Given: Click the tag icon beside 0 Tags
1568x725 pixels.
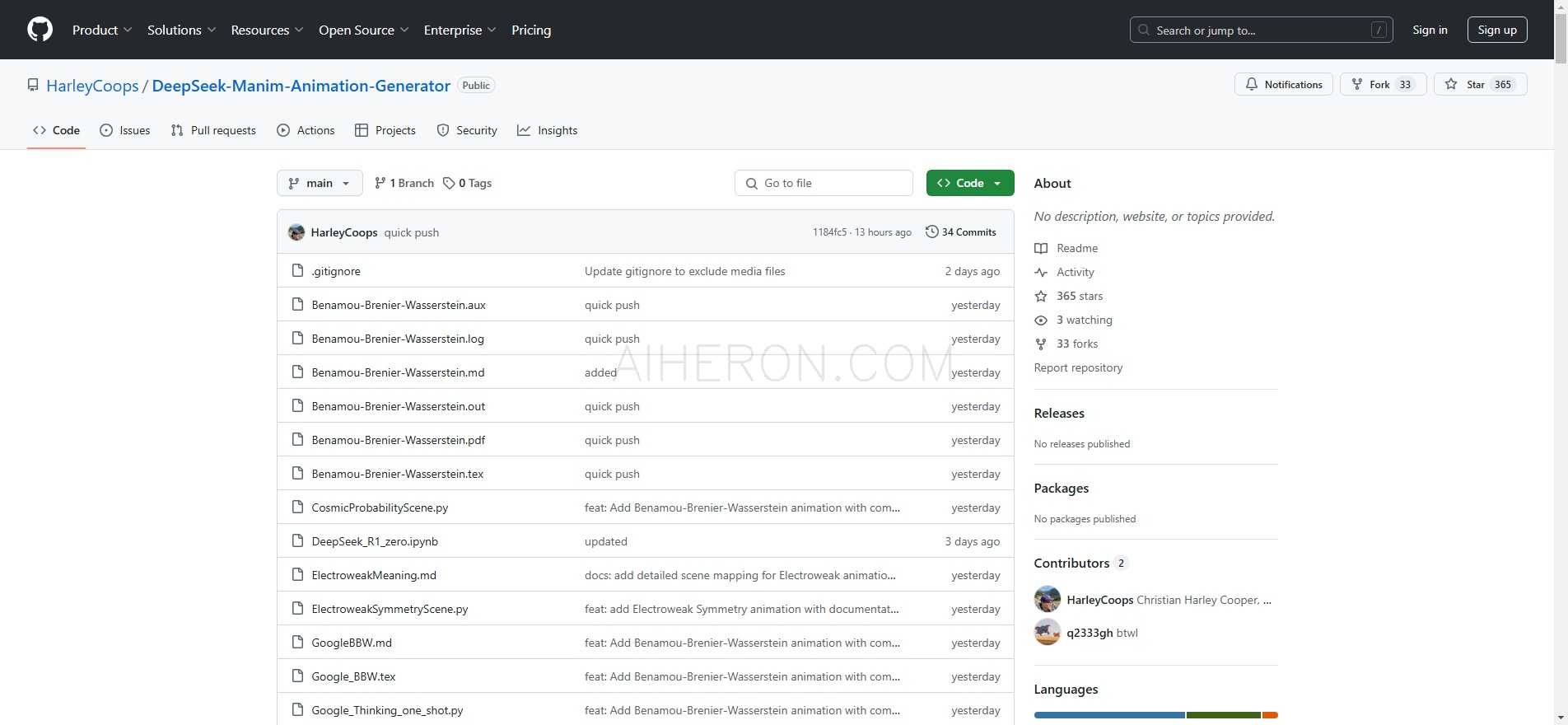Looking at the screenshot, I should 449,183.
